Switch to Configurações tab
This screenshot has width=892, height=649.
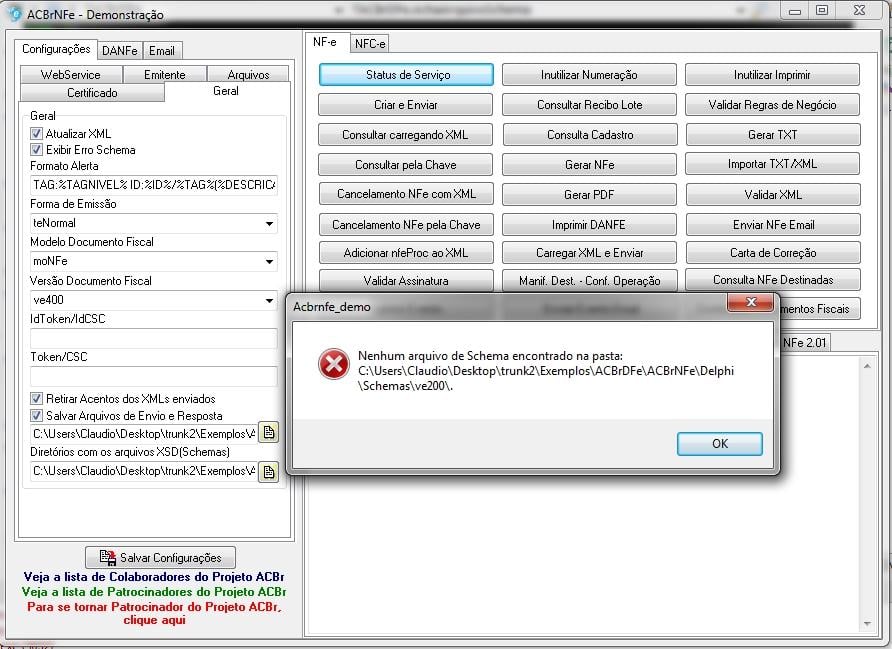56,49
